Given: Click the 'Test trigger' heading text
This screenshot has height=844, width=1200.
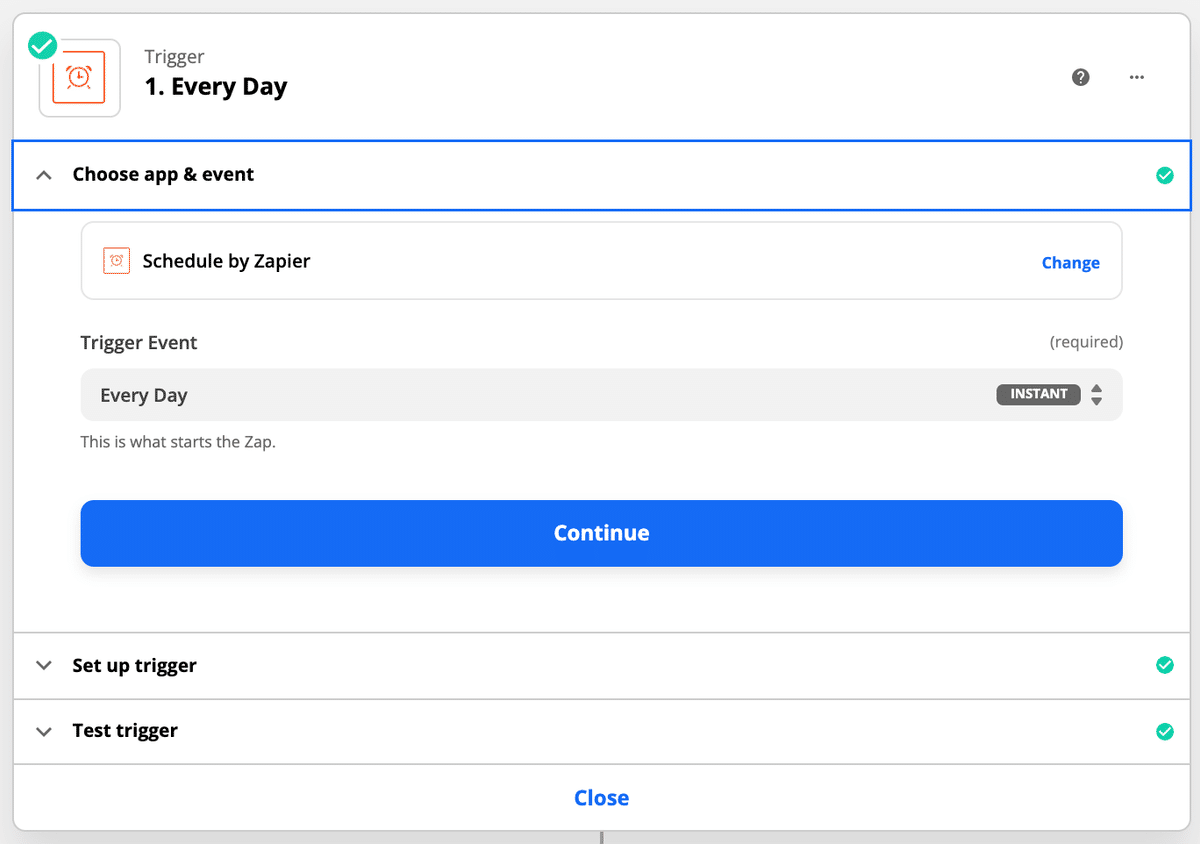Looking at the screenshot, I should coord(125,731).
